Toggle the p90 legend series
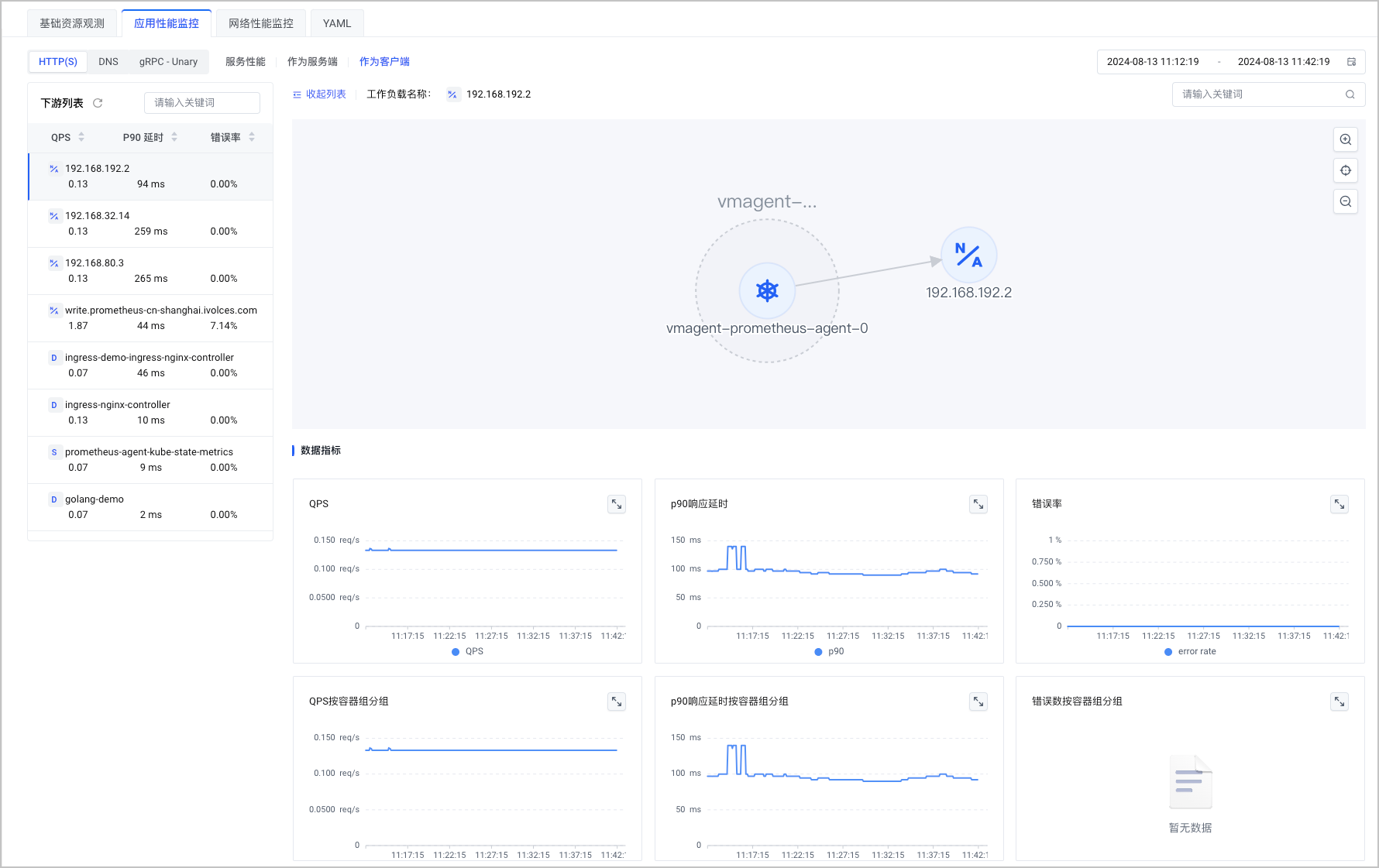 (829, 652)
